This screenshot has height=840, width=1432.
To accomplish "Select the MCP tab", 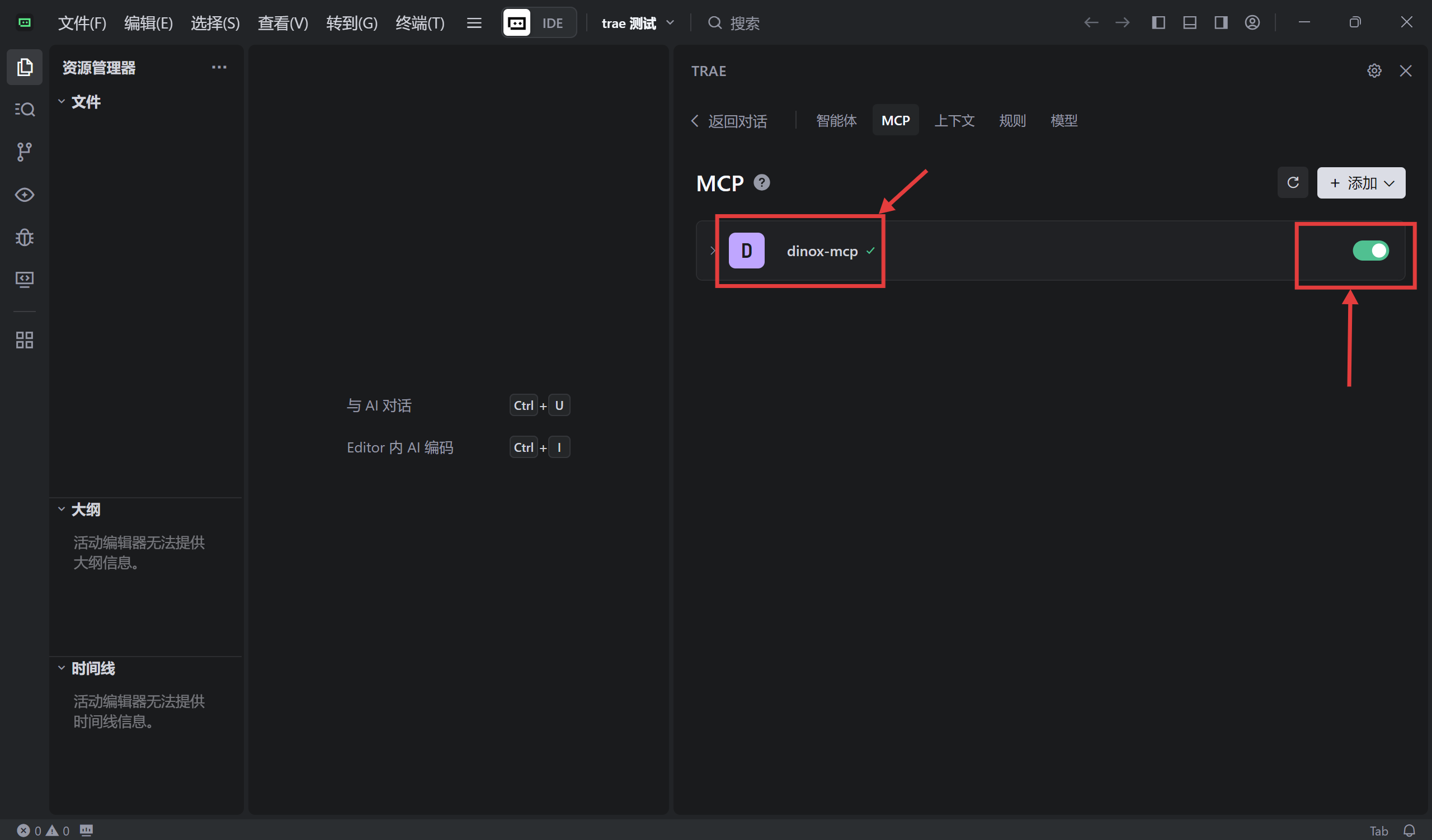I will pos(896,120).
